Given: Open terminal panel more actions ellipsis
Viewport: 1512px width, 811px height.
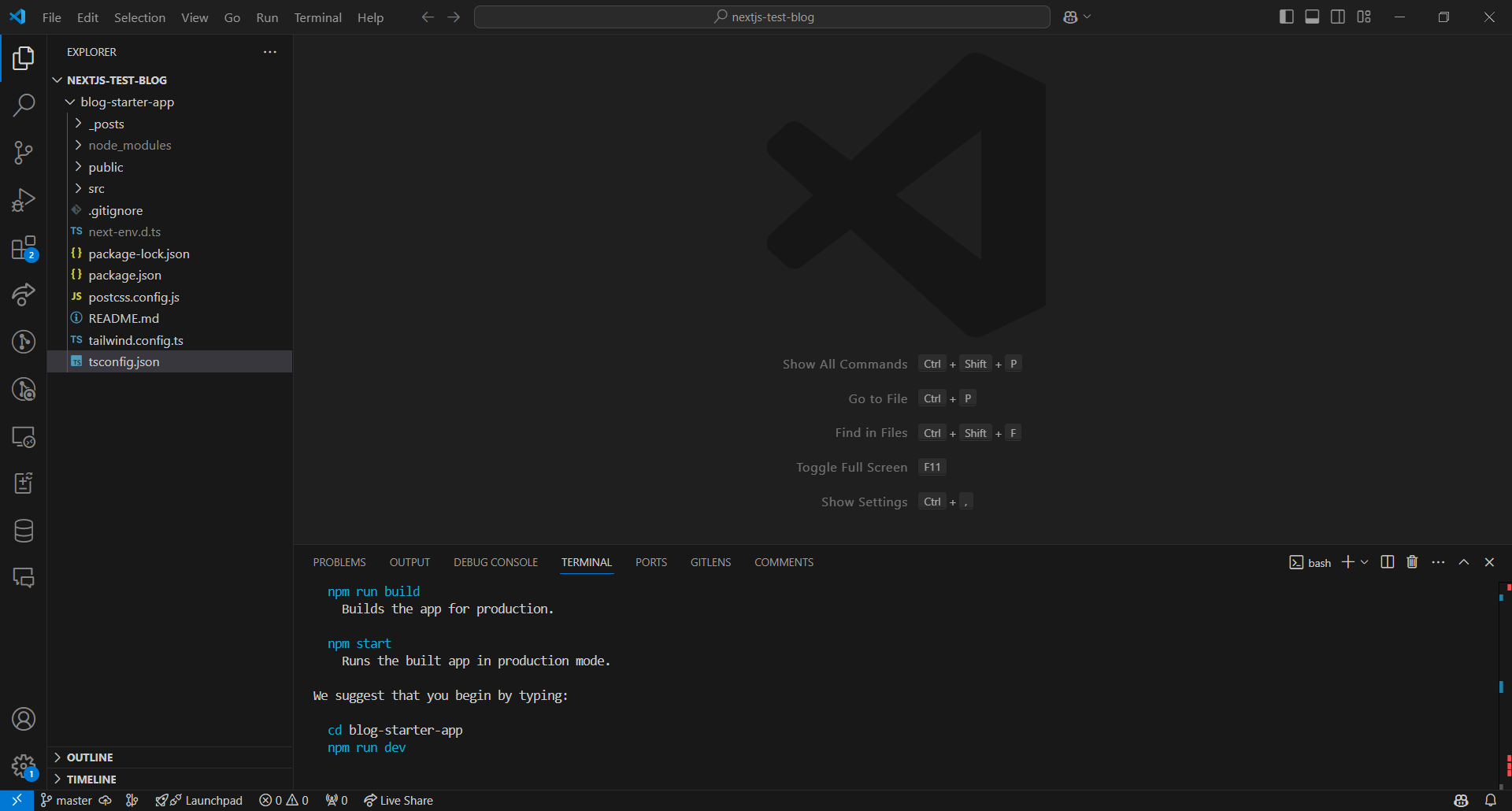Looking at the screenshot, I should [1438, 562].
